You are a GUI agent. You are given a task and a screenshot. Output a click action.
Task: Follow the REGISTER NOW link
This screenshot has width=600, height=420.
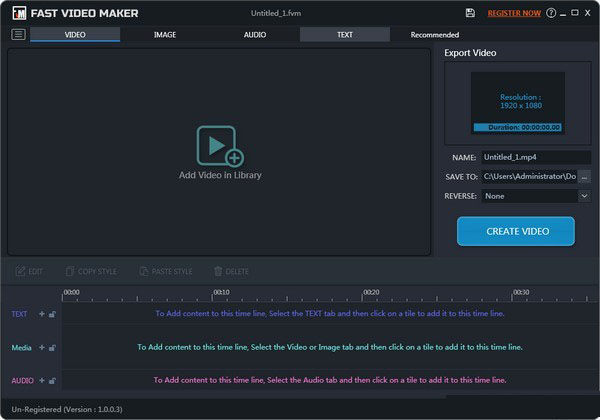click(x=514, y=13)
